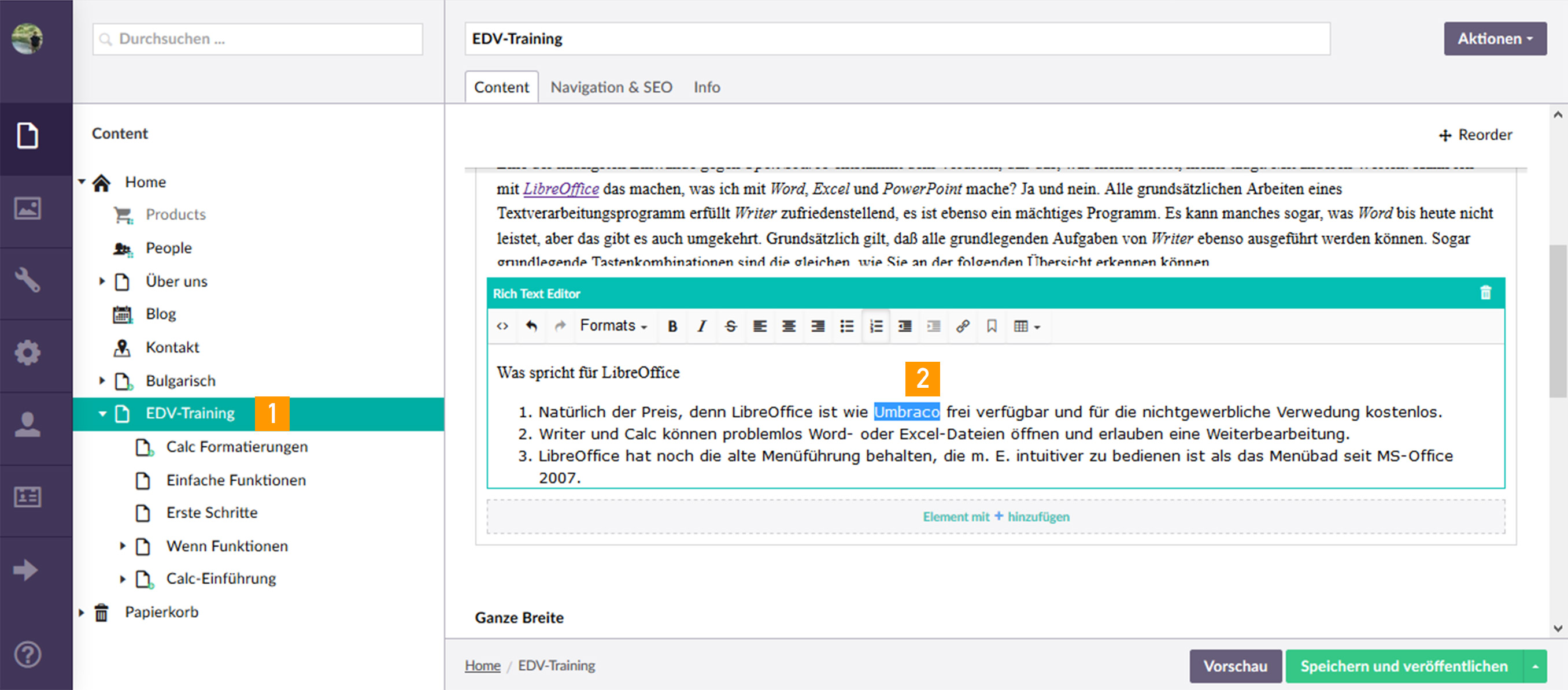Open the Media section image icon

pos(27,208)
